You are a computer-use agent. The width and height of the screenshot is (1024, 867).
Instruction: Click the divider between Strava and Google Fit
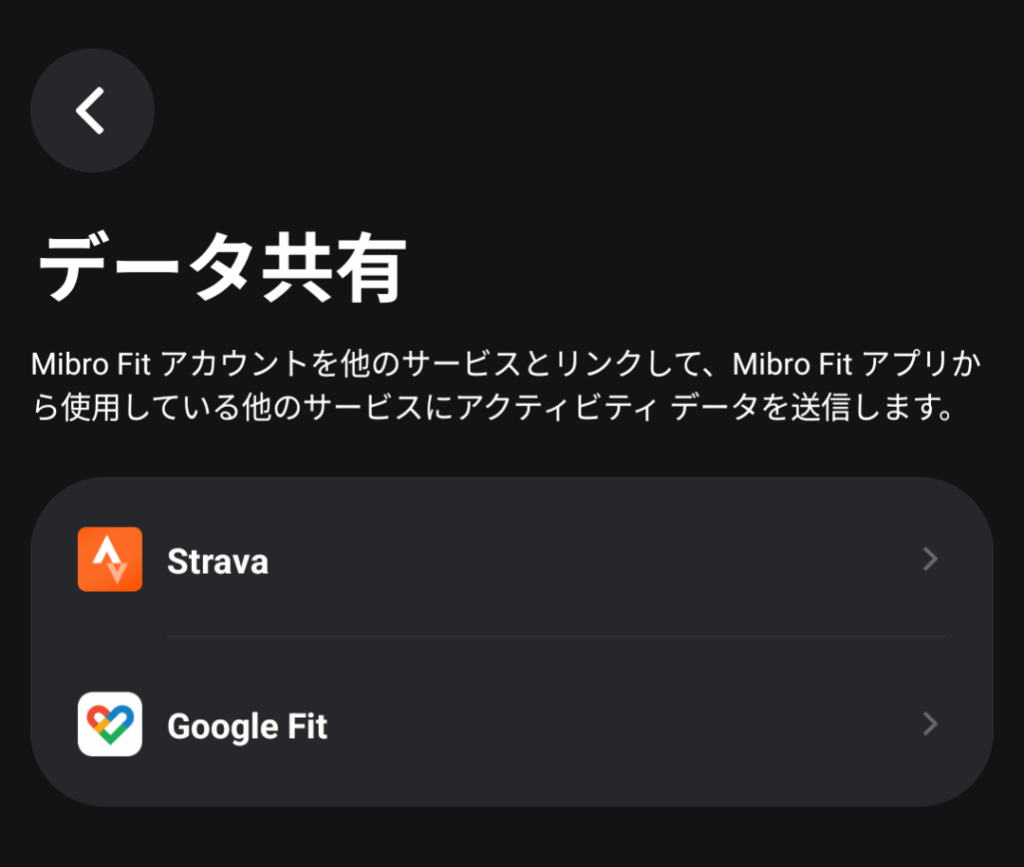point(556,637)
